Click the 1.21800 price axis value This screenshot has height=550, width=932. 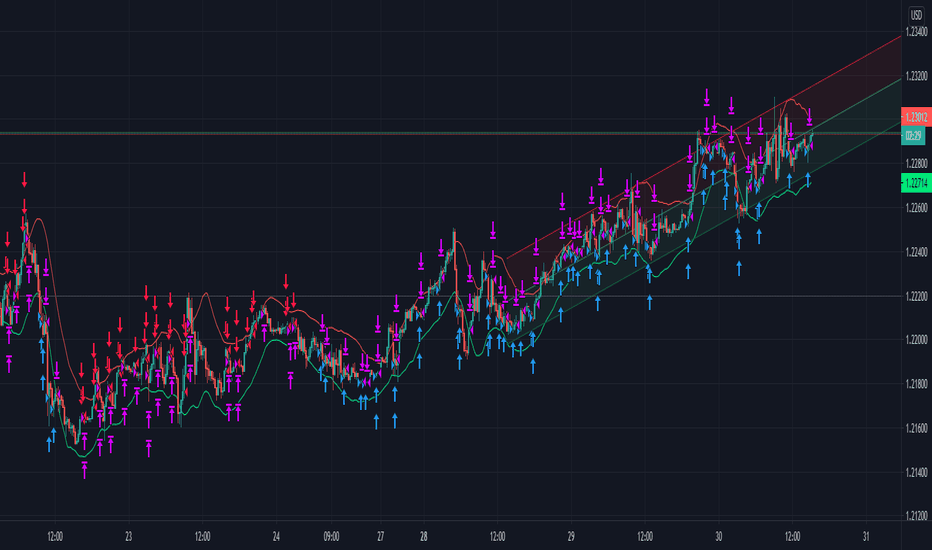[x=917, y=384]
